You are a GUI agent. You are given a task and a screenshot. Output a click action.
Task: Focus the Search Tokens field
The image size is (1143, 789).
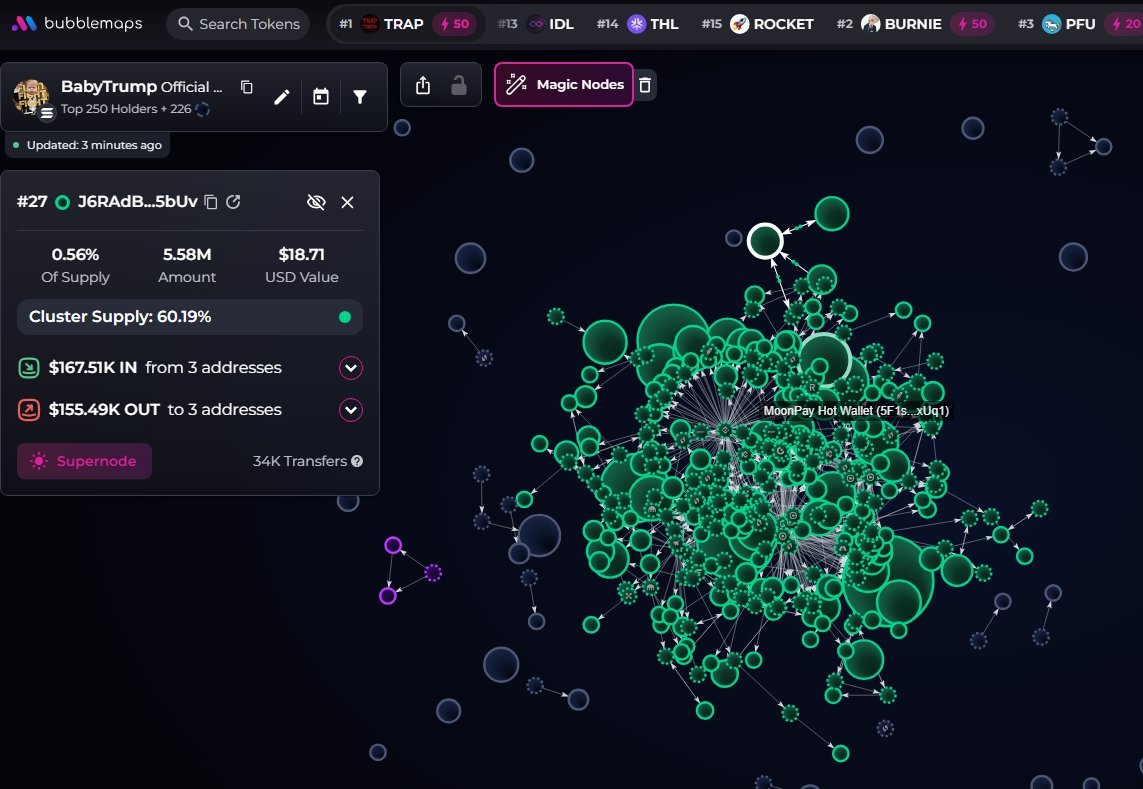[x=238, y=24]
